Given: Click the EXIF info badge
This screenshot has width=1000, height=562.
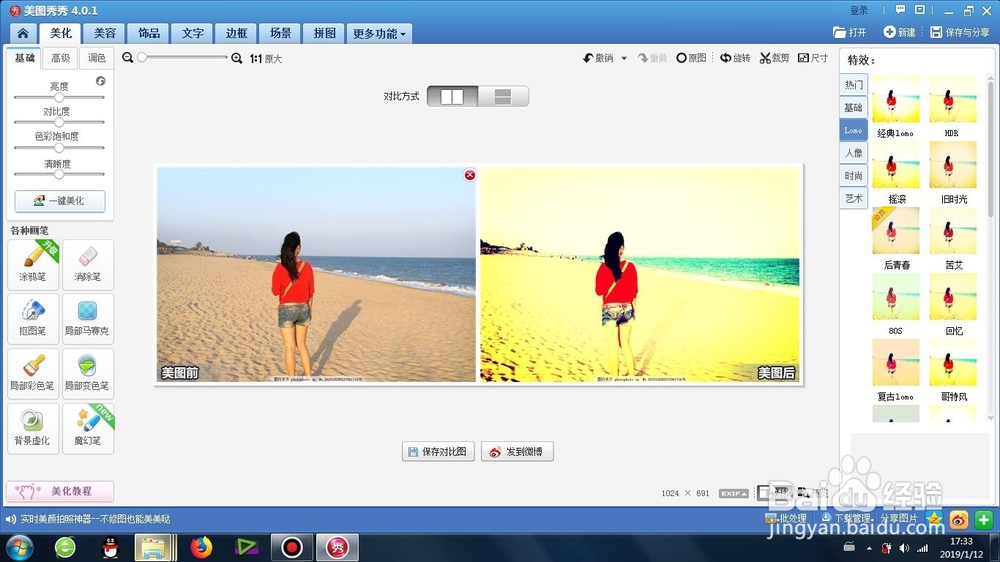Looking at the screenshot, I should [x=733, y=493].
